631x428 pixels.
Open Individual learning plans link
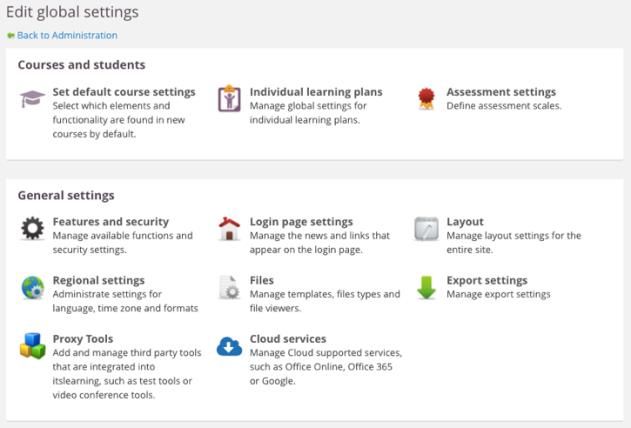coord(316,92)
